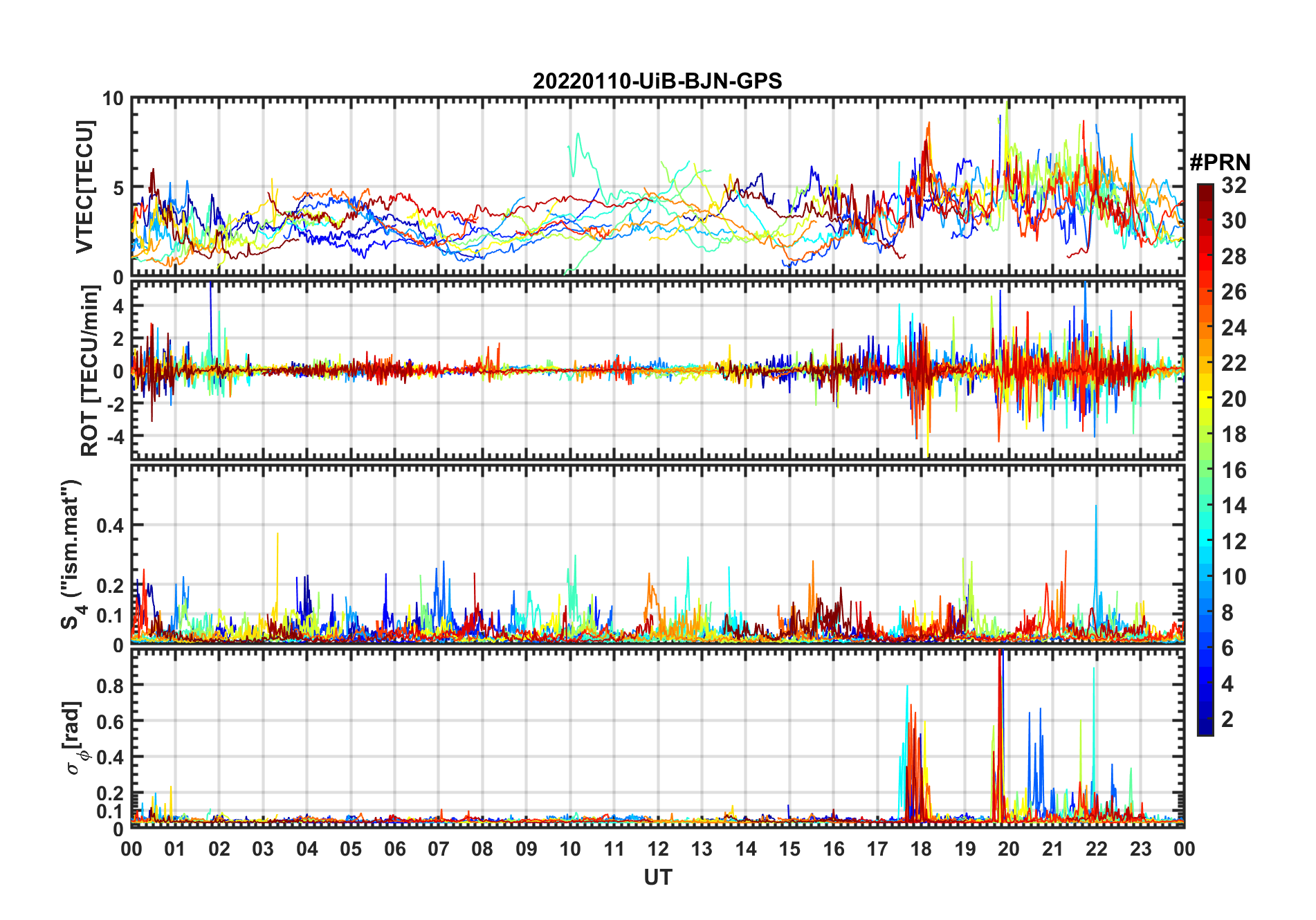Click the S4 y-axis label
Screen dimensions: 1316x920
72,555
